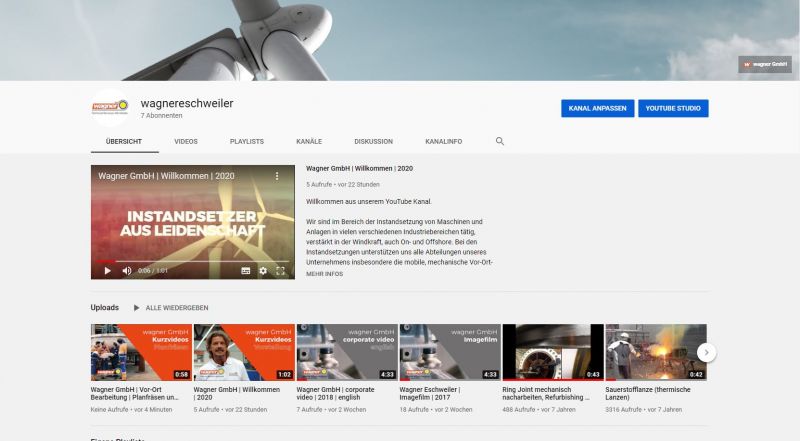Open player settings gear icon
This screenshot has height=441, width=800.
point(263,271)
